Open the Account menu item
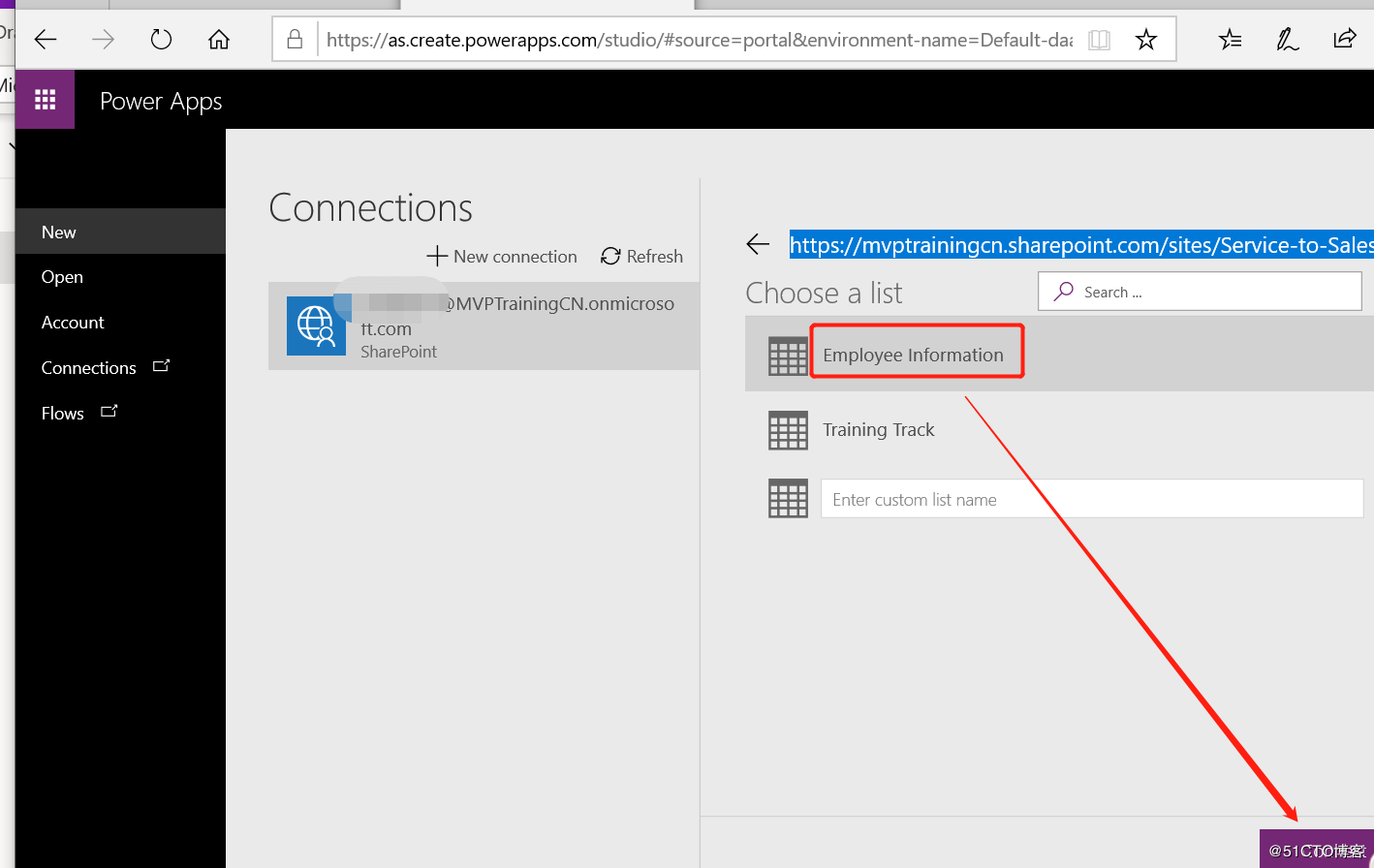 120,323
